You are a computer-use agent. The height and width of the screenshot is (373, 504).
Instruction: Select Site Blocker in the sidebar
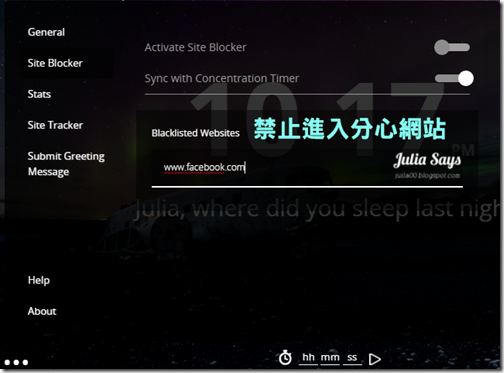pos(55,63)
